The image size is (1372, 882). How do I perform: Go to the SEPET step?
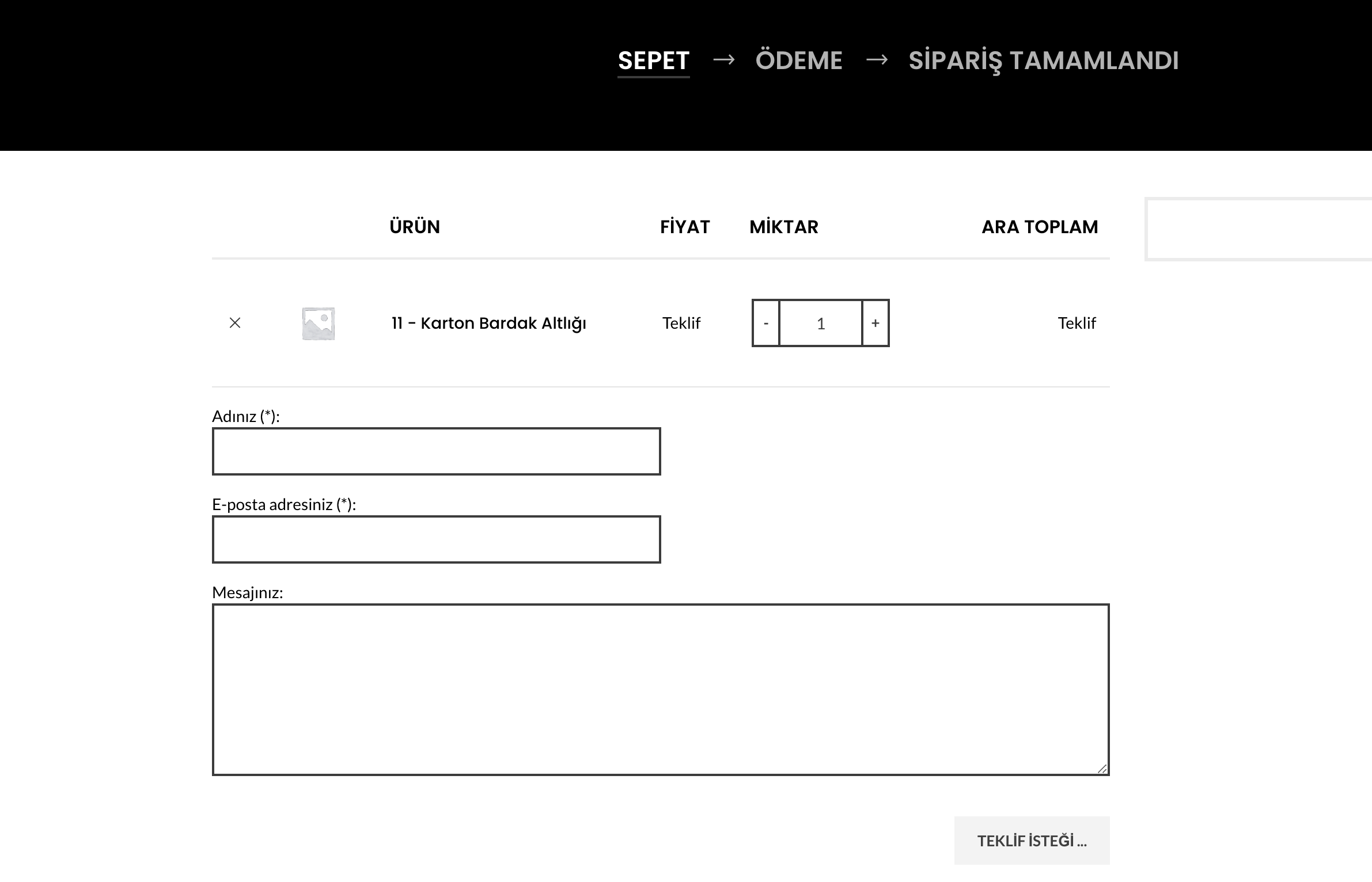pyautogui.click(x=654, y=61)
